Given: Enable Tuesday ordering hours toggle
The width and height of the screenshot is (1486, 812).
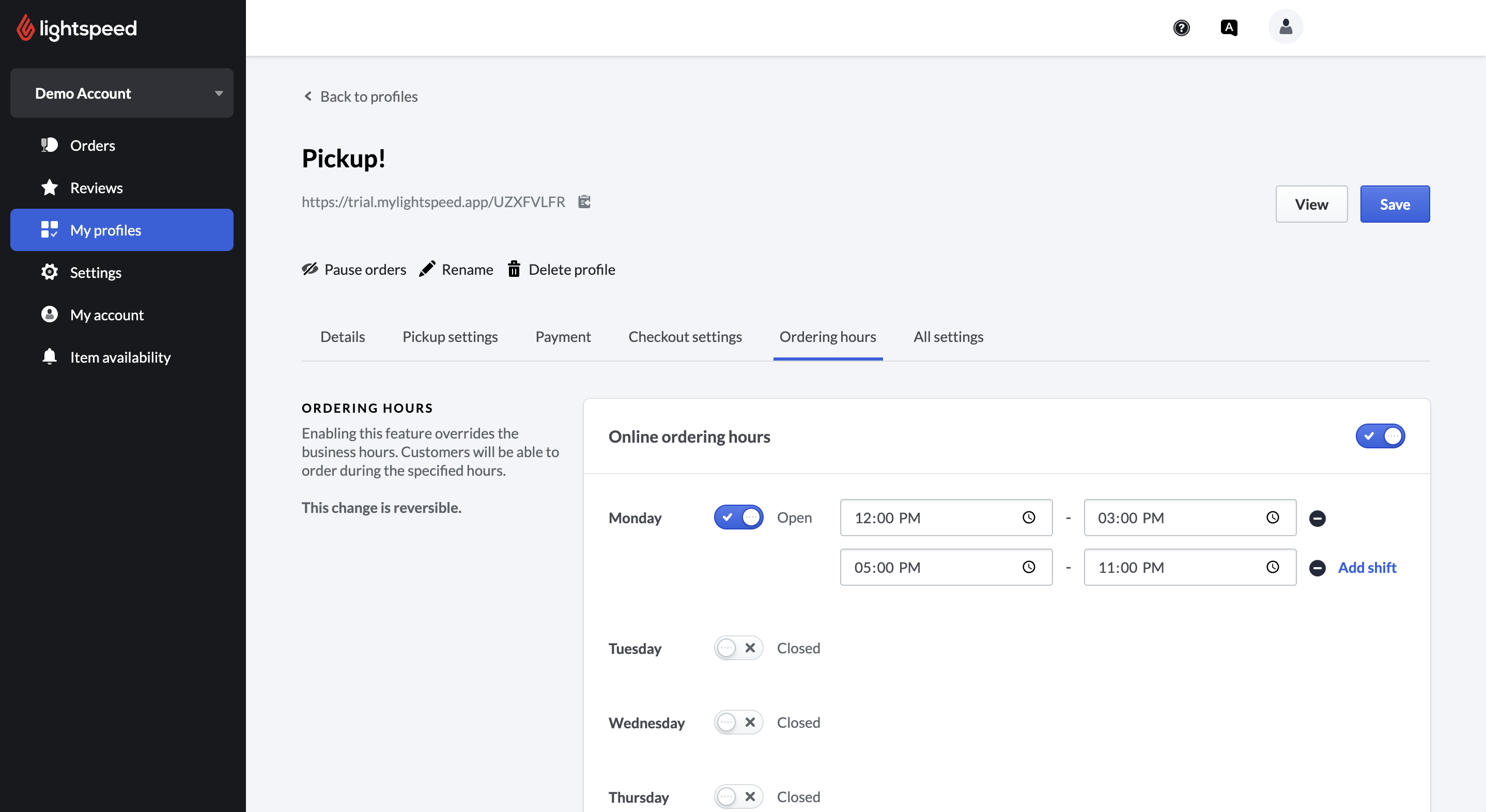Looking at the screenshot, I should (x=738, y=648).
